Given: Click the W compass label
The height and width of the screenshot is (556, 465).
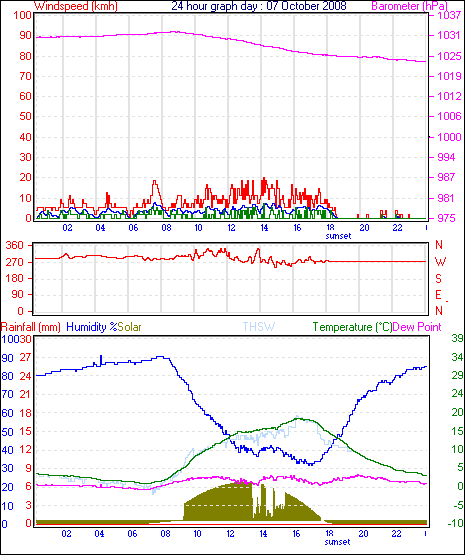Looking at the screenshot, I should [x=440, y=262].
